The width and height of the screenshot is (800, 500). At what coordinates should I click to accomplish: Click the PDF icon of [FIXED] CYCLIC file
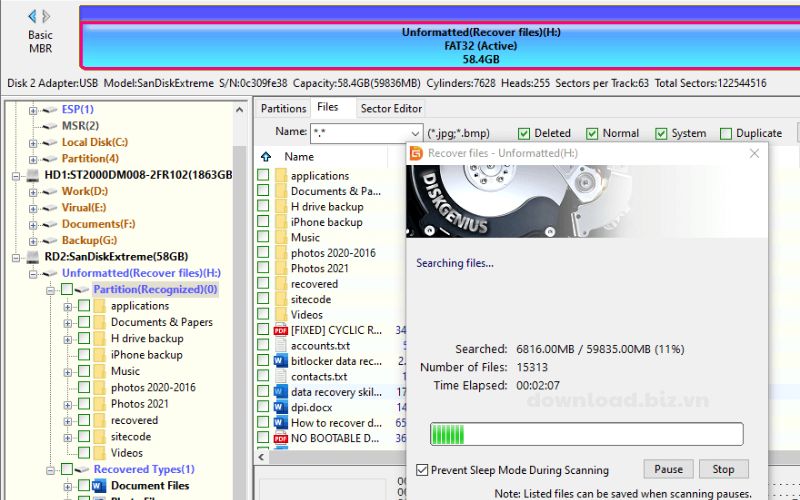click(x=282, y=330)
